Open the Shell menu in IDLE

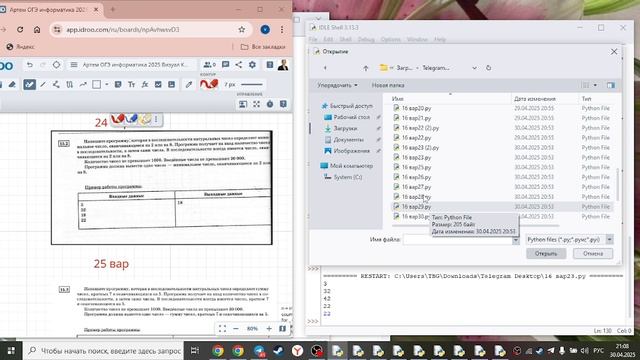point(345,39)
